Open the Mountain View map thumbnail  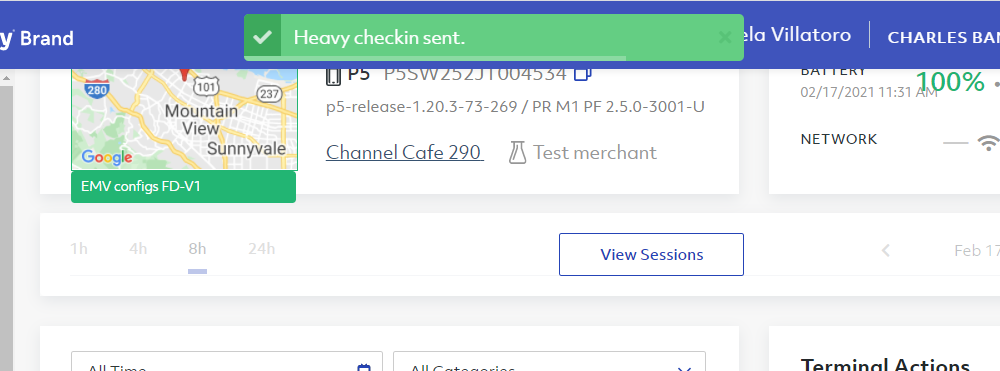184,119
